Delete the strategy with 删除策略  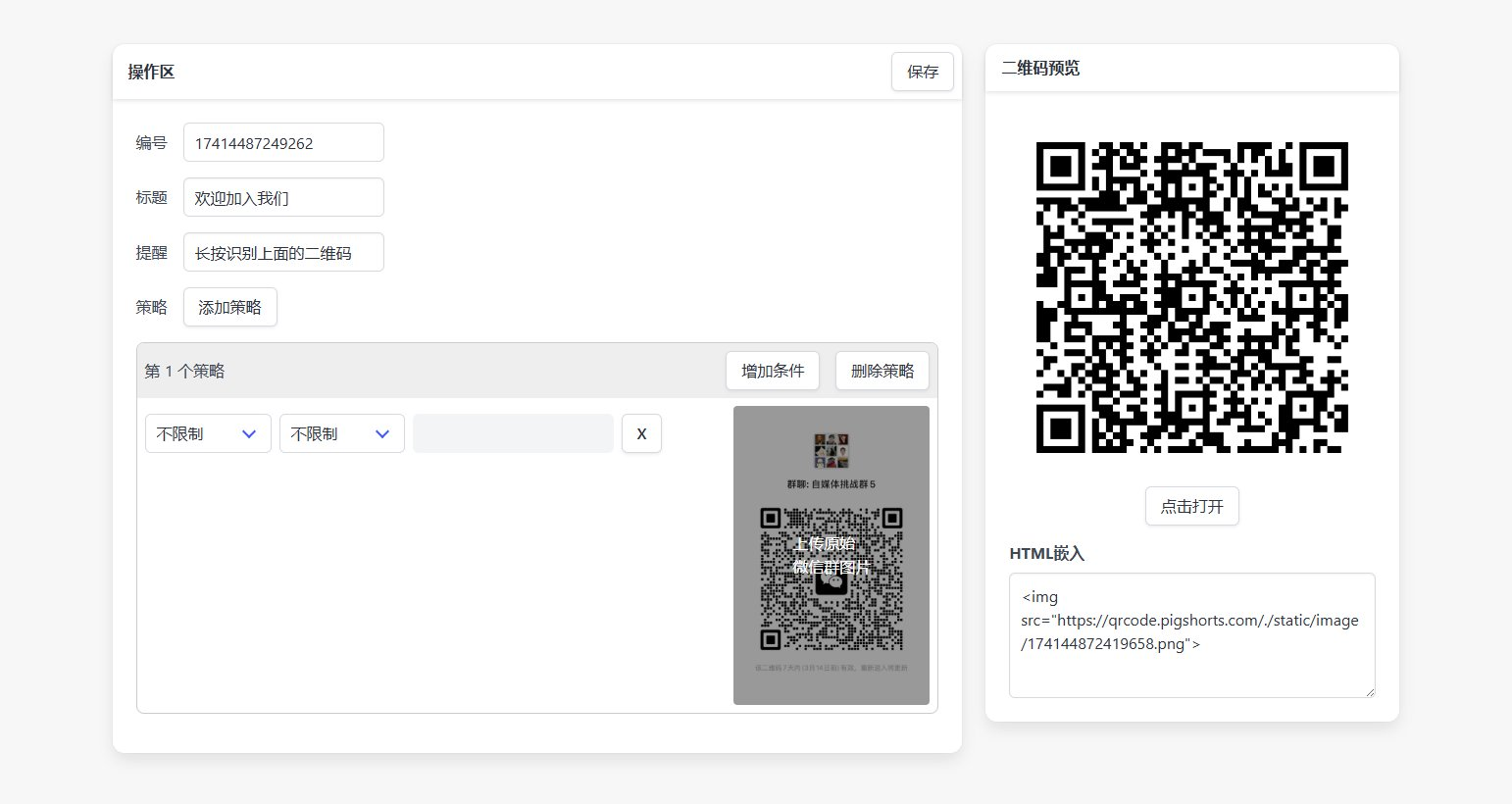[882, 371]
